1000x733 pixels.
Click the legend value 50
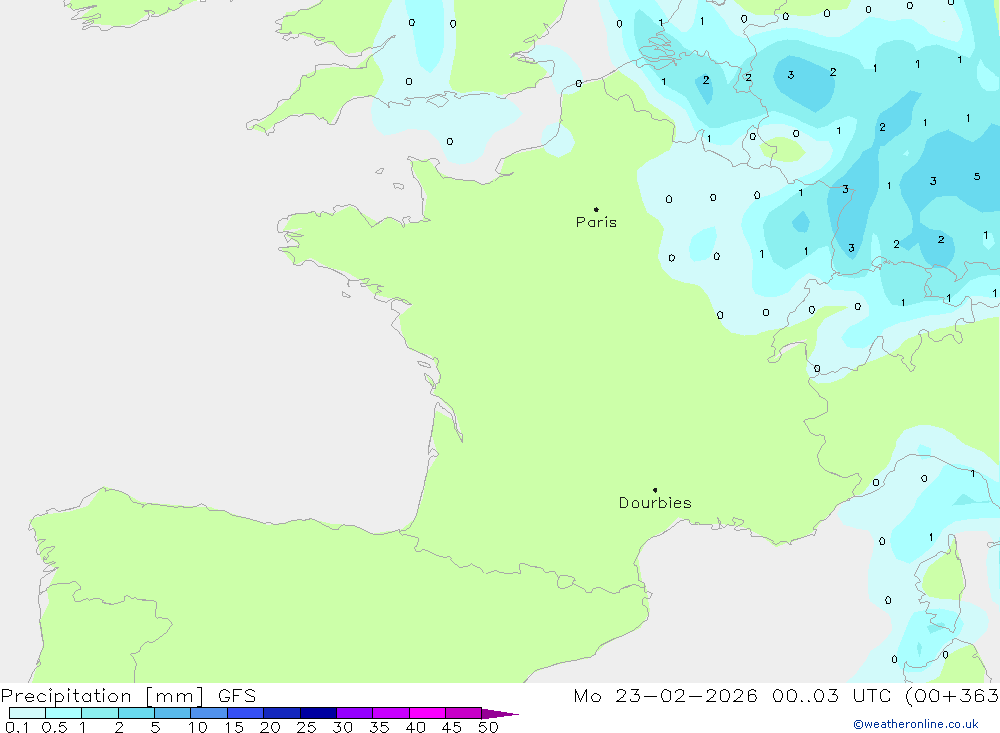coord(489,727)
